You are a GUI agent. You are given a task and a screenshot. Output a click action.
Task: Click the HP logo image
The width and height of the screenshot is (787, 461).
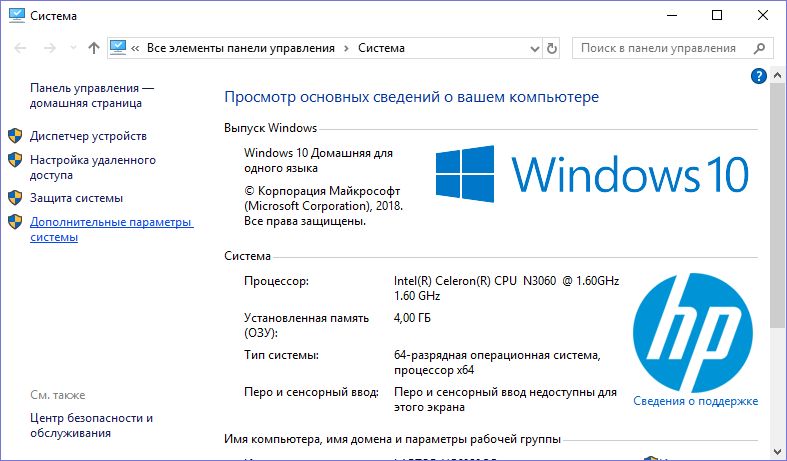(693, 333)
